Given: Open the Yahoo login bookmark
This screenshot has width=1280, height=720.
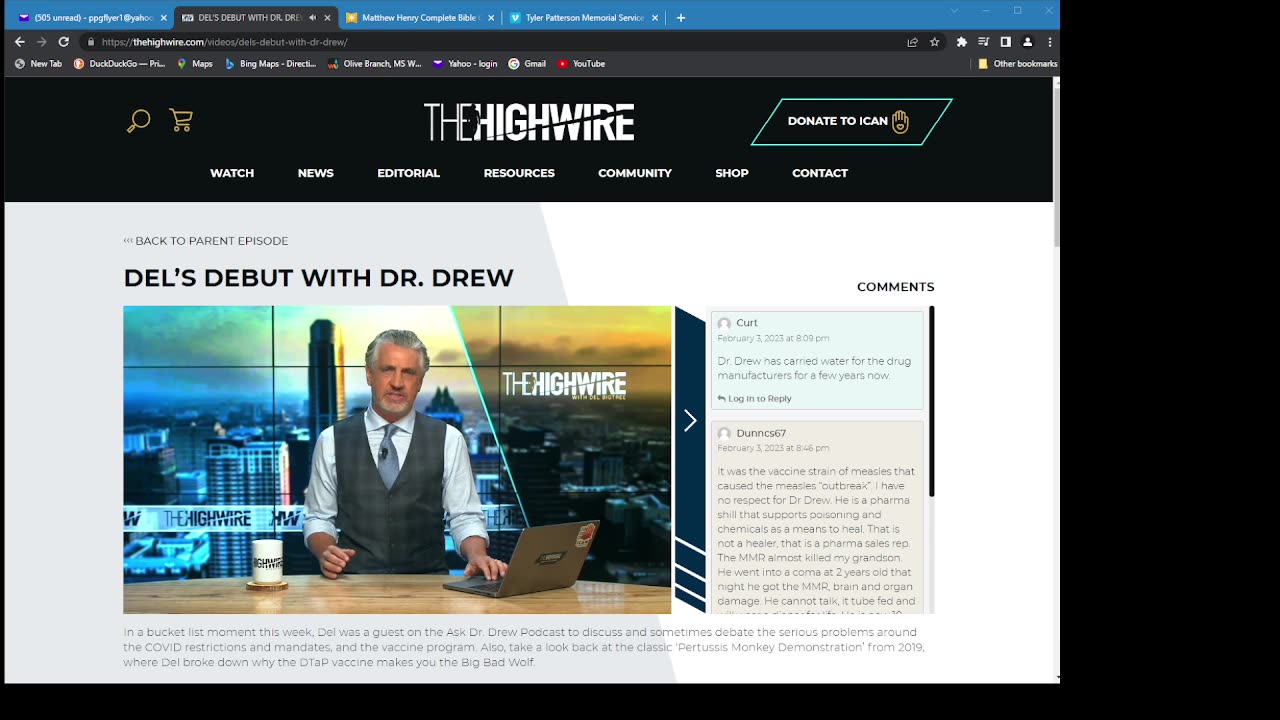Looking at the screenshot, I should coord(465,64).
